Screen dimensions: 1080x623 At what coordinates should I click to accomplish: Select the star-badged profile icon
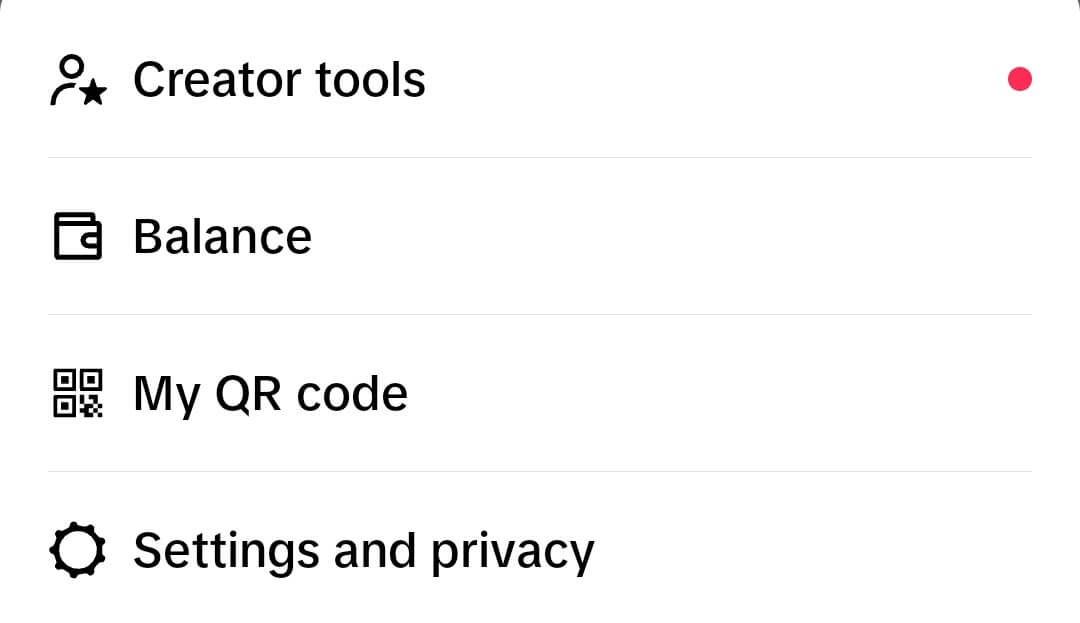coord(78,80)
